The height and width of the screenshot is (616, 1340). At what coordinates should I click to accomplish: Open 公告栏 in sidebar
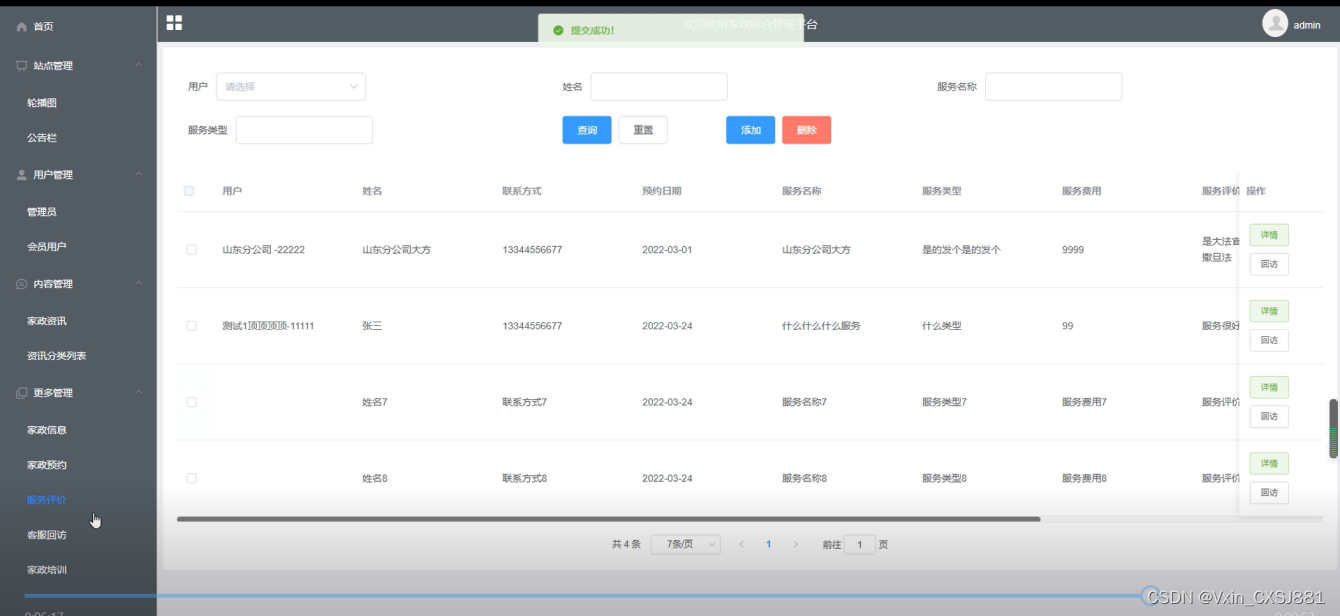click(42, 138)
